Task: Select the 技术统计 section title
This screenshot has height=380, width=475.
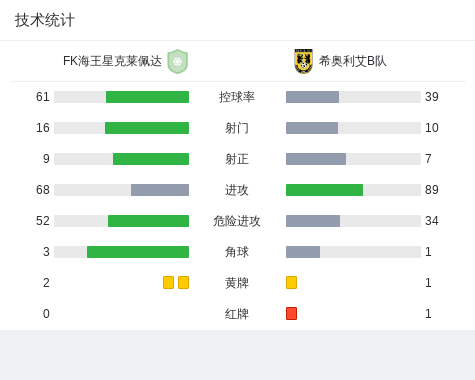Action: pyautogui.click(x=45, y=20)
